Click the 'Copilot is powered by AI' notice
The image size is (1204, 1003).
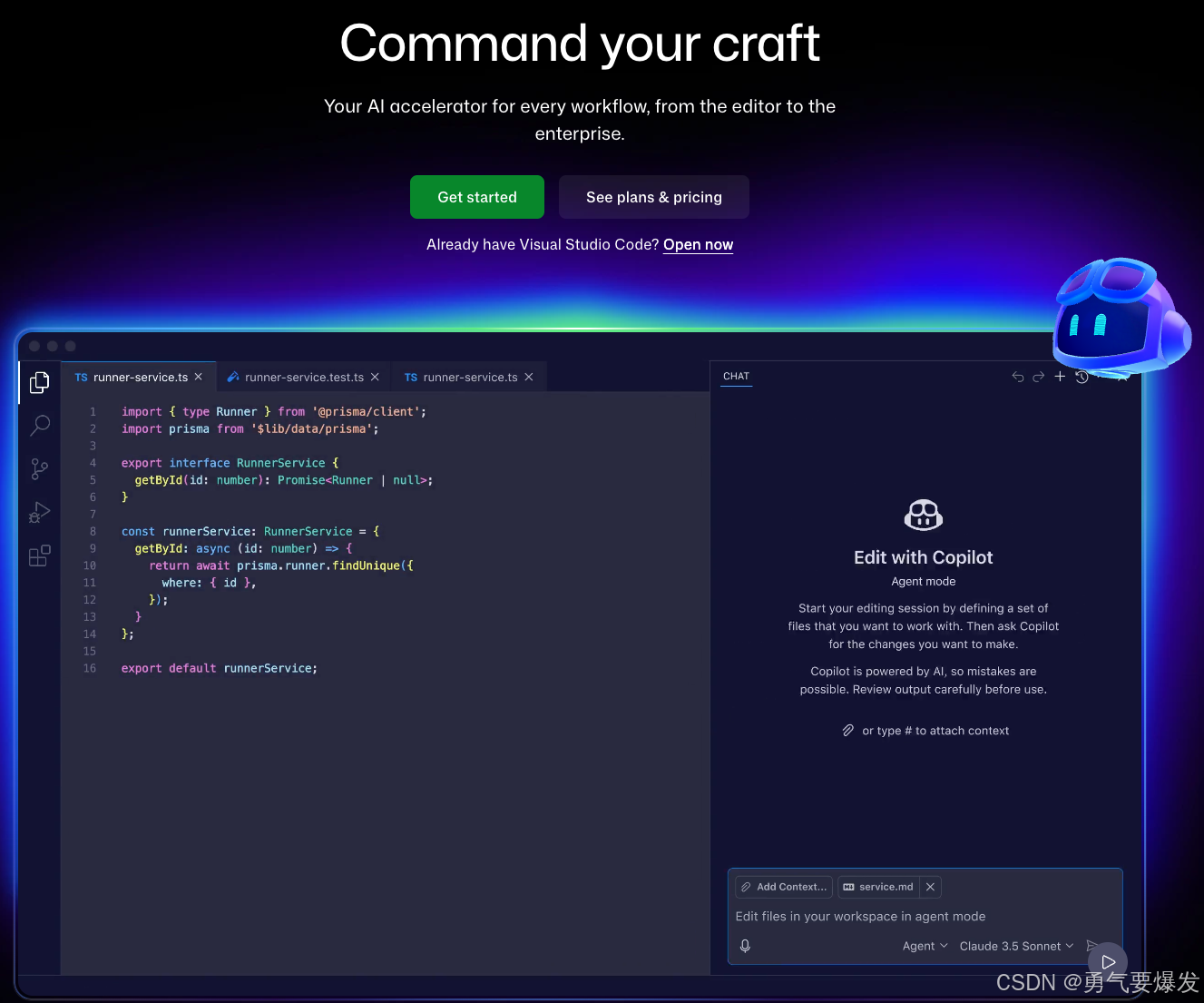point(924,681)
